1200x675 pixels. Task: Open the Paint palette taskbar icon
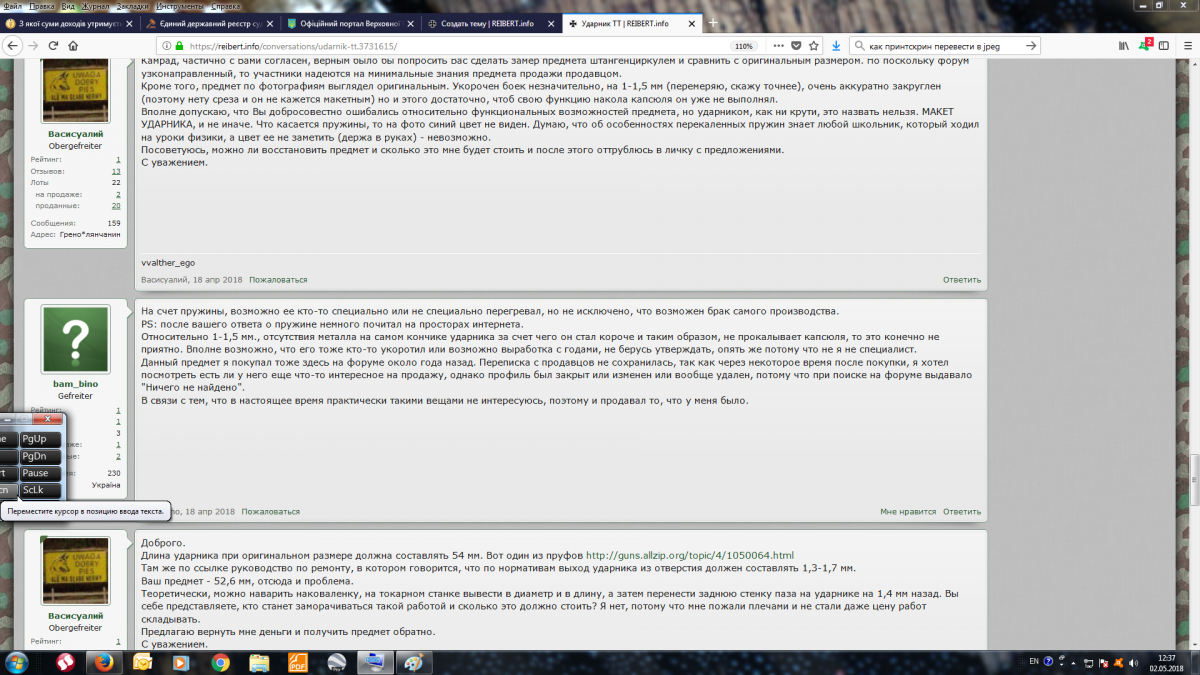coord(412,662)
